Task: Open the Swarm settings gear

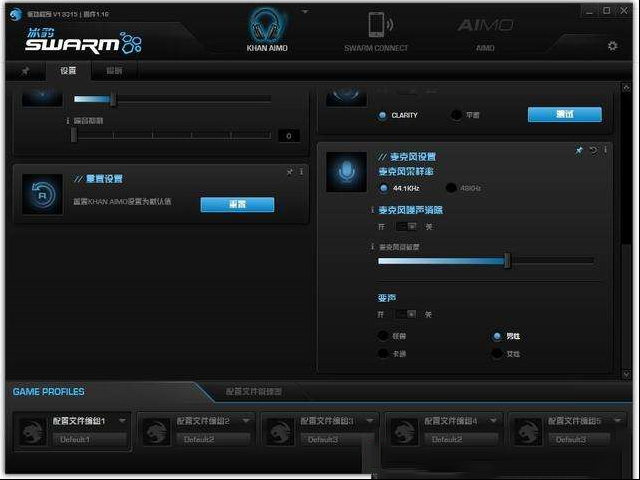Action: click(612, 46)
